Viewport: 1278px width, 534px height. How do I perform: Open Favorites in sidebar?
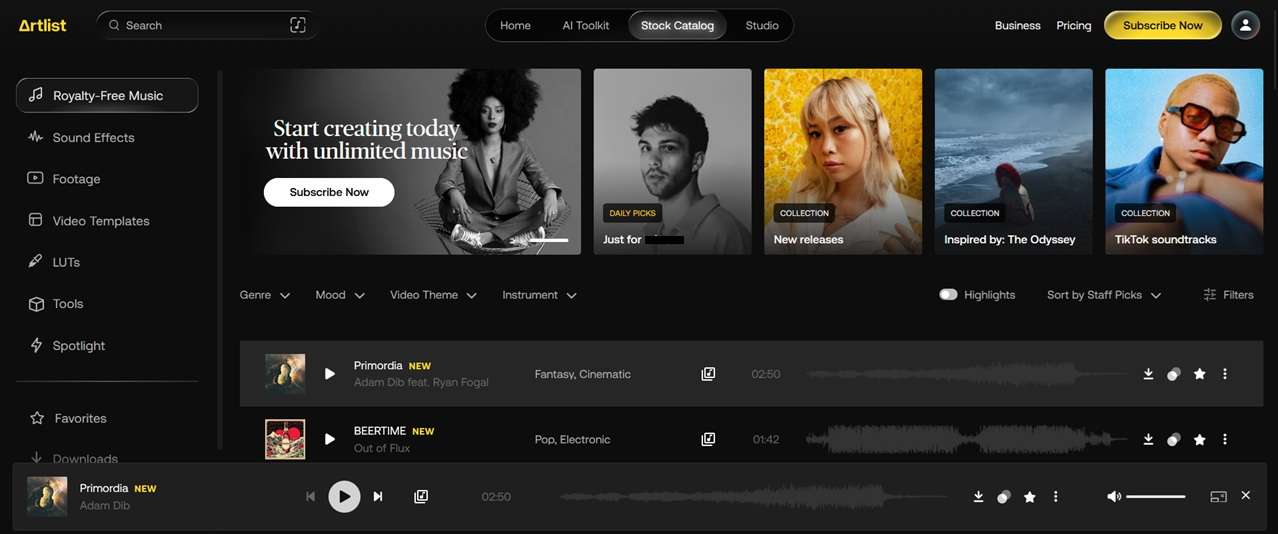tap(80, 418)
